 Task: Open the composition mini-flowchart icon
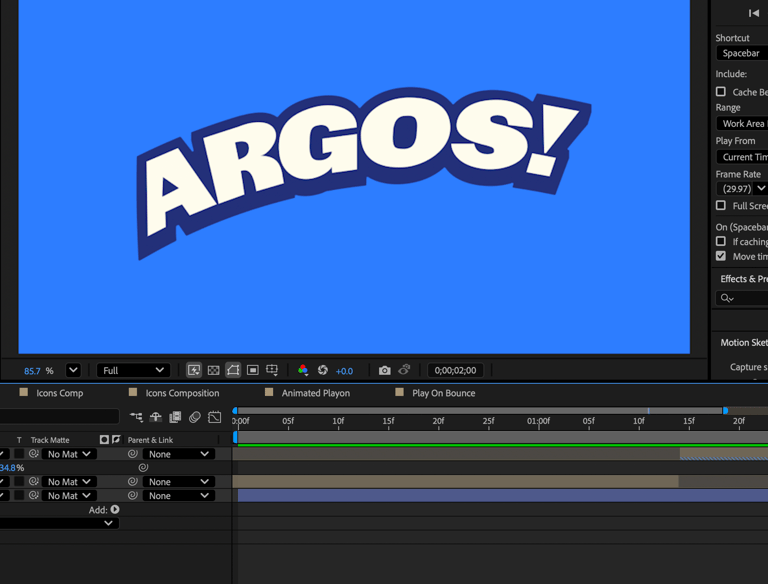pos(136,417)
